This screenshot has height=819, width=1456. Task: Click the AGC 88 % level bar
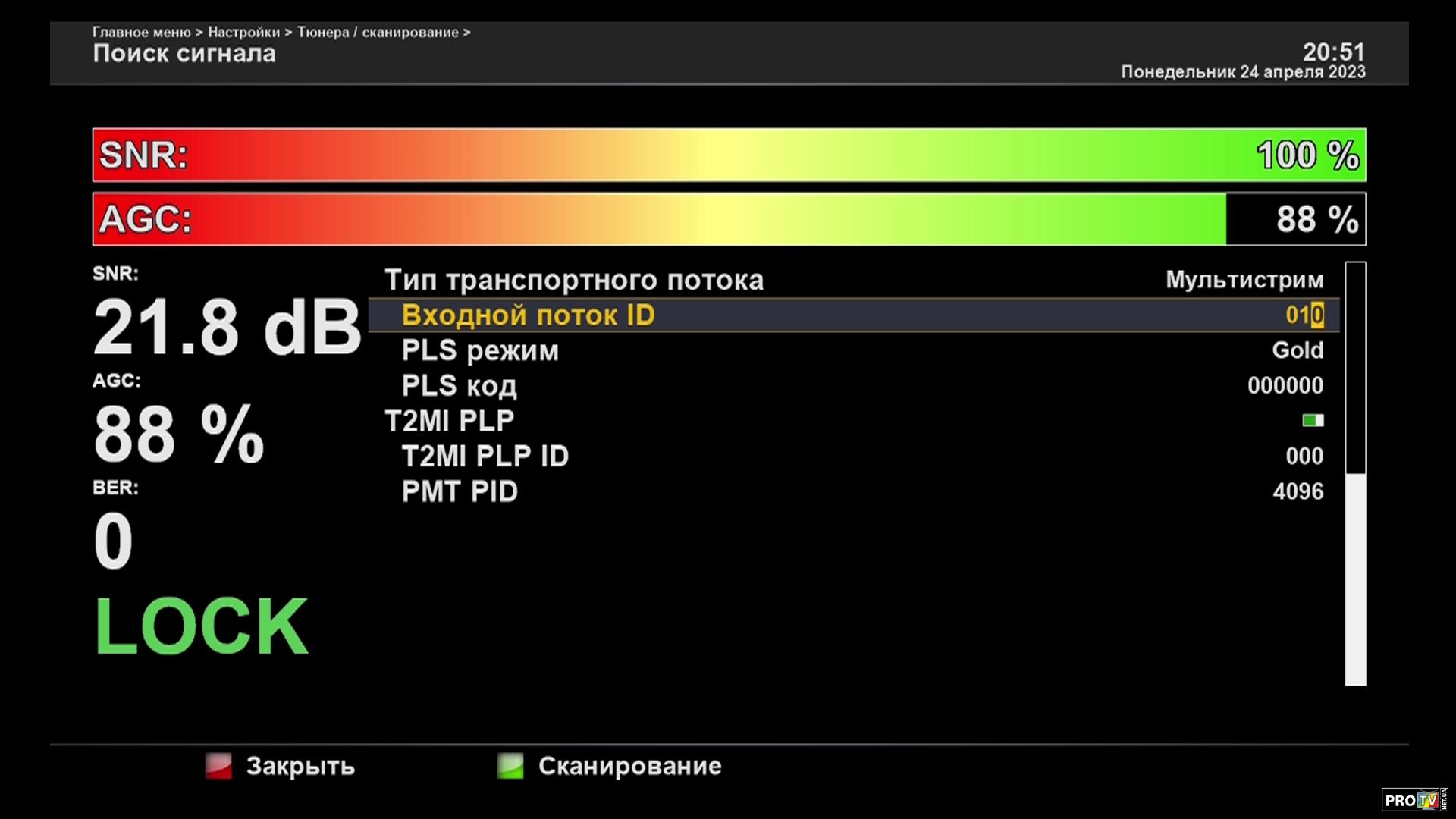(x=728, y=219)
